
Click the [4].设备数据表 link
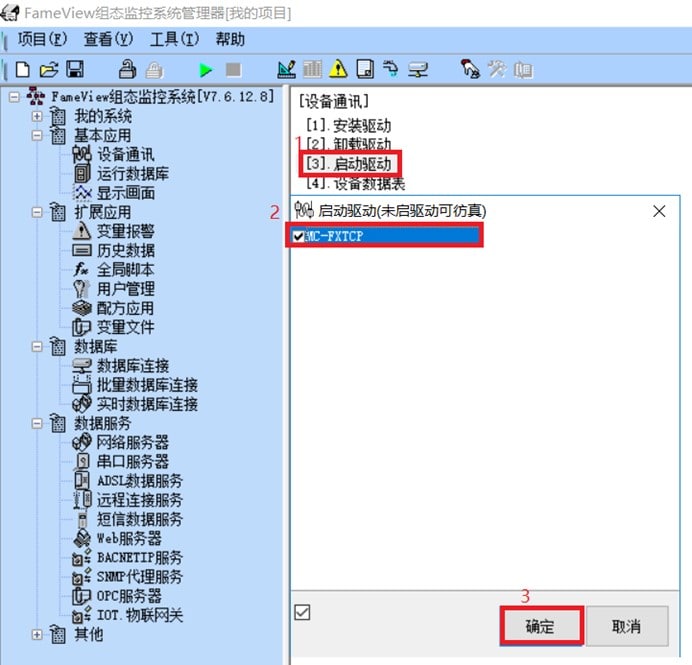(x=356, y=184)
